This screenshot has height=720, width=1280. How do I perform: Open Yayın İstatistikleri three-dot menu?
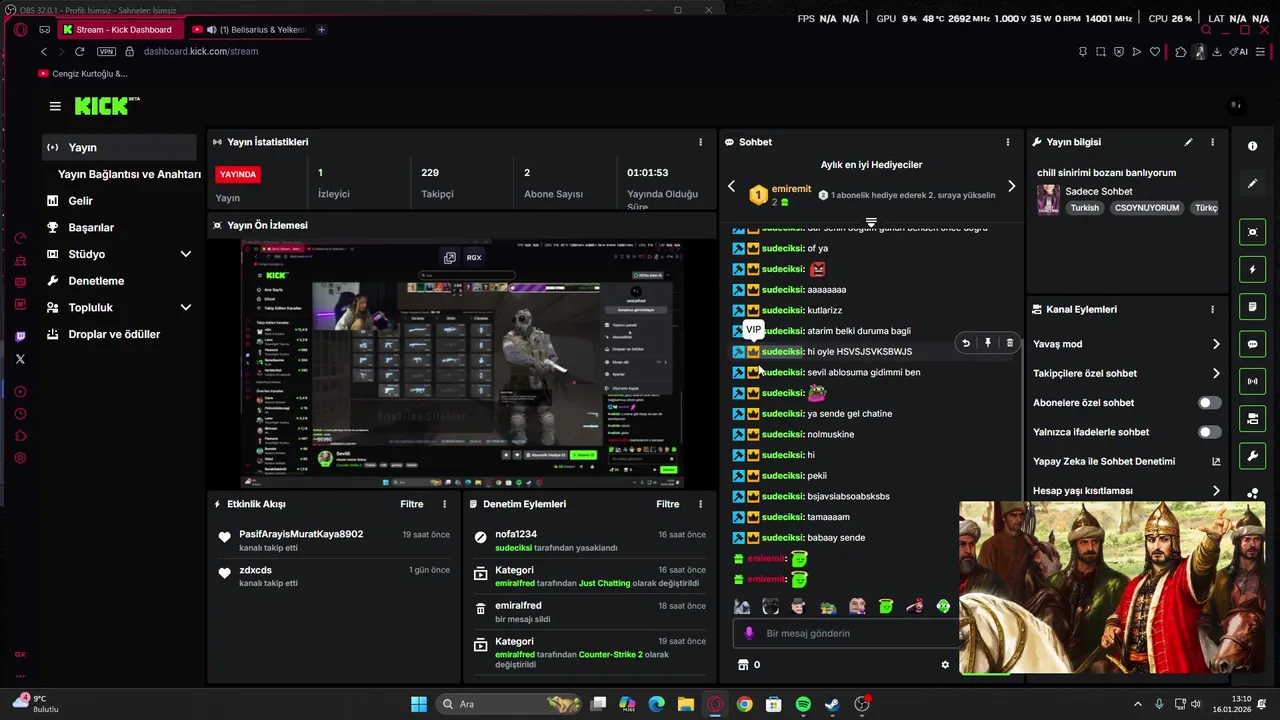tap(700, 142)
